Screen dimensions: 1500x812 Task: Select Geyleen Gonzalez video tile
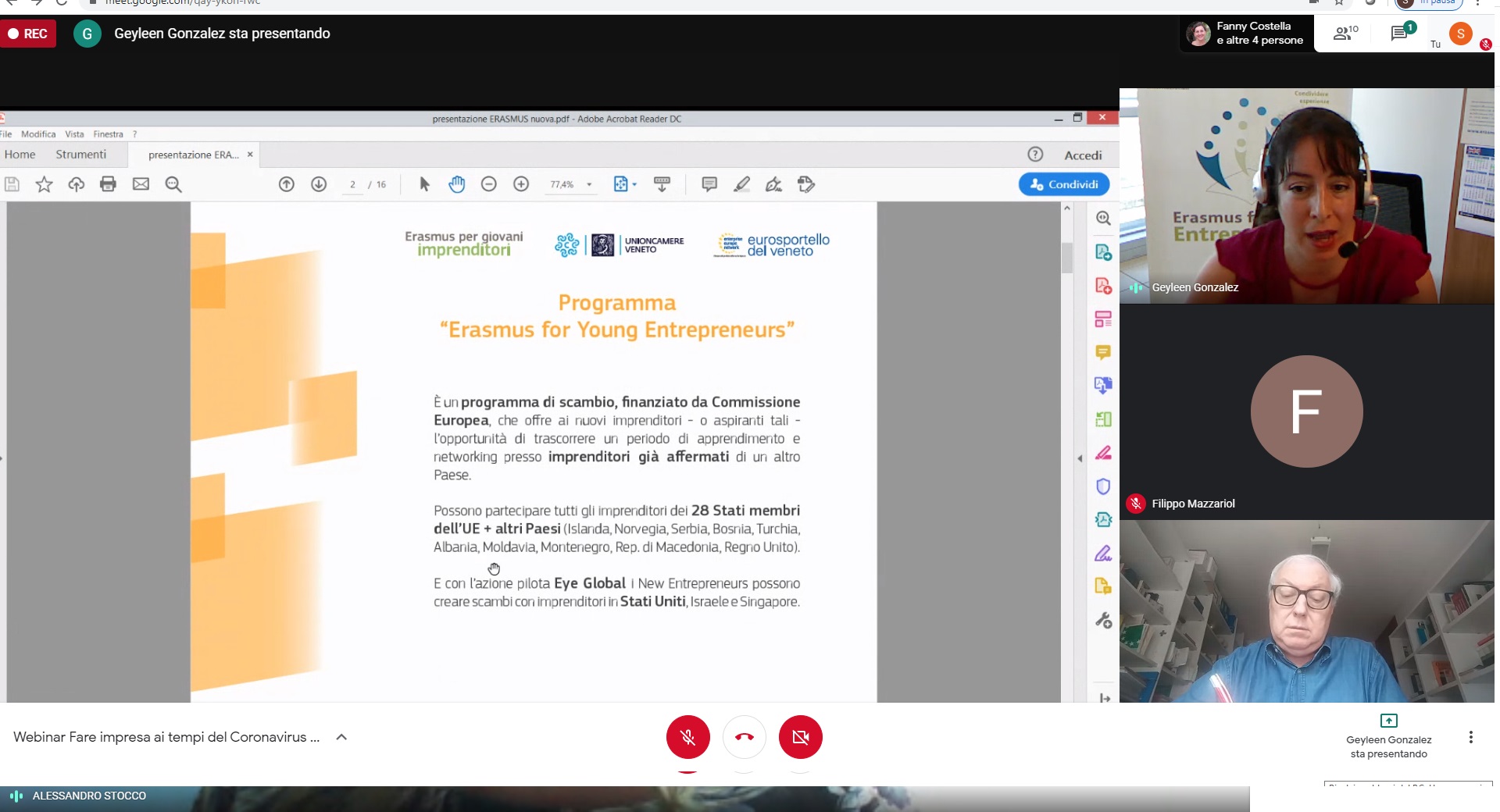(1307, 196)
